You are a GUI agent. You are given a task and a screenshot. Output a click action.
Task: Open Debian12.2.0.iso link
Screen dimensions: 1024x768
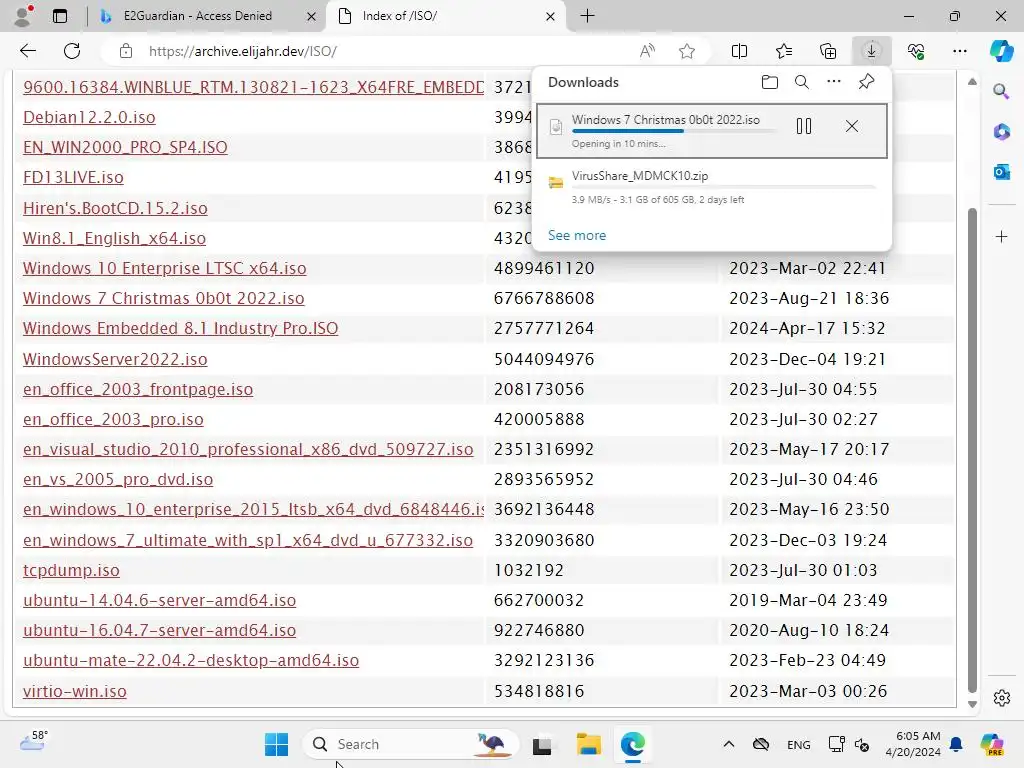(x=89, y=117)
